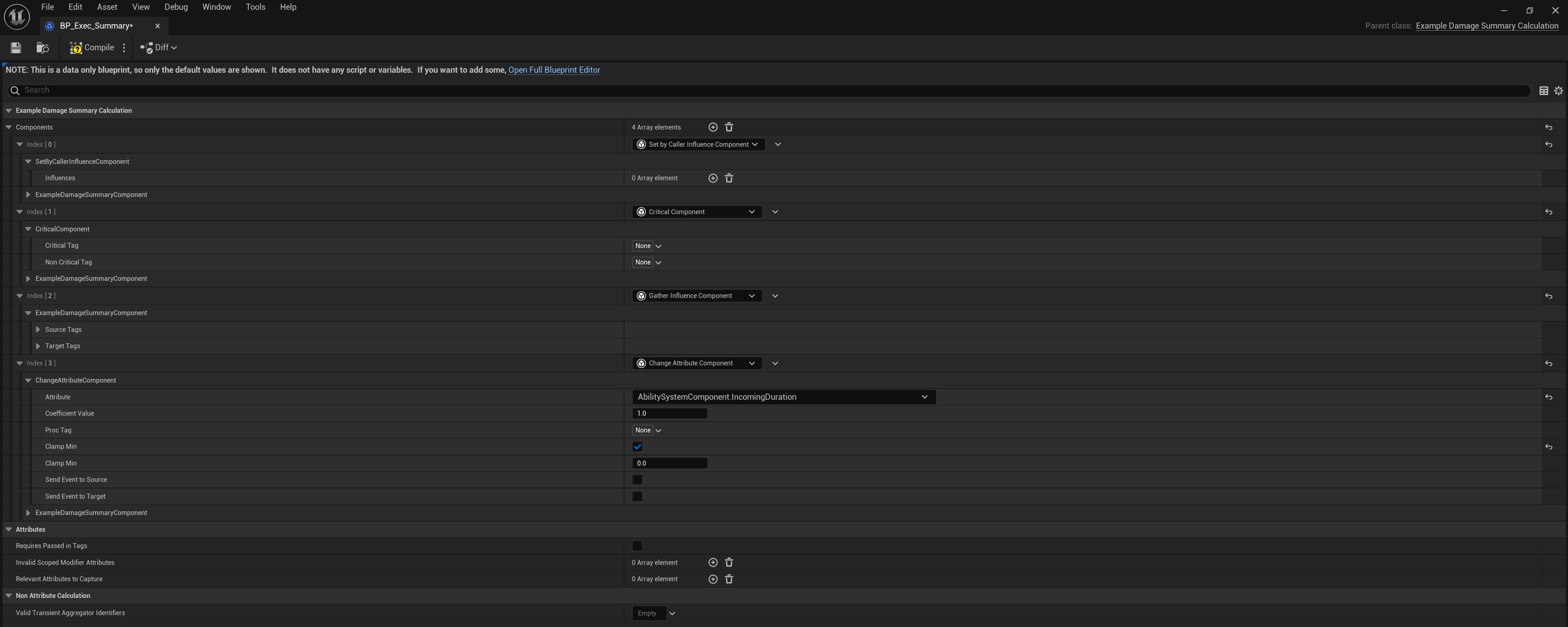Open the Critical Component class dropdown

tap(696, 212)
